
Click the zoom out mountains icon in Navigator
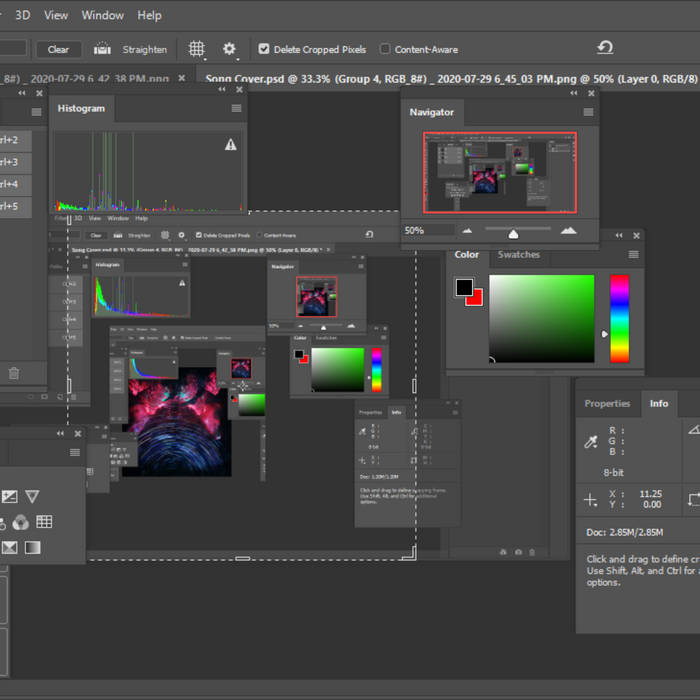[x=466, y=230]
